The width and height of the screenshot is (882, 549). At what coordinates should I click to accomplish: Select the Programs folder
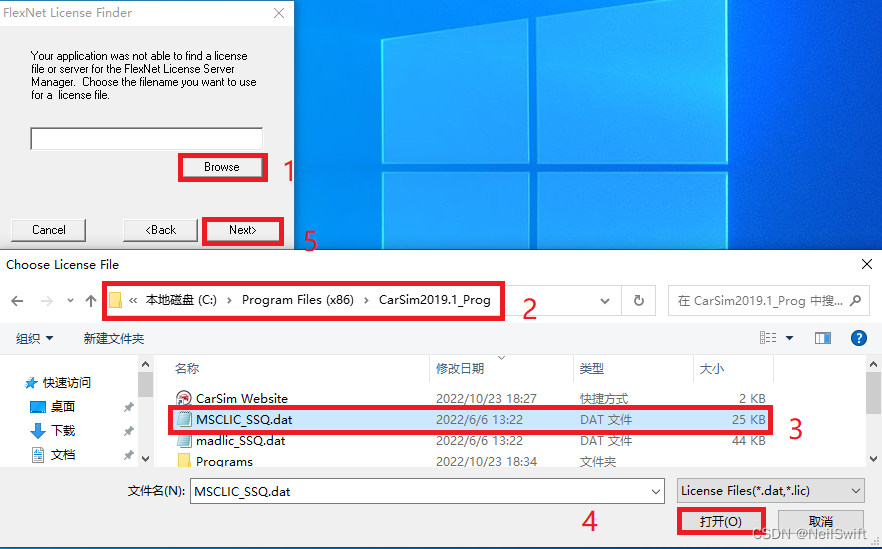(224, 461)
